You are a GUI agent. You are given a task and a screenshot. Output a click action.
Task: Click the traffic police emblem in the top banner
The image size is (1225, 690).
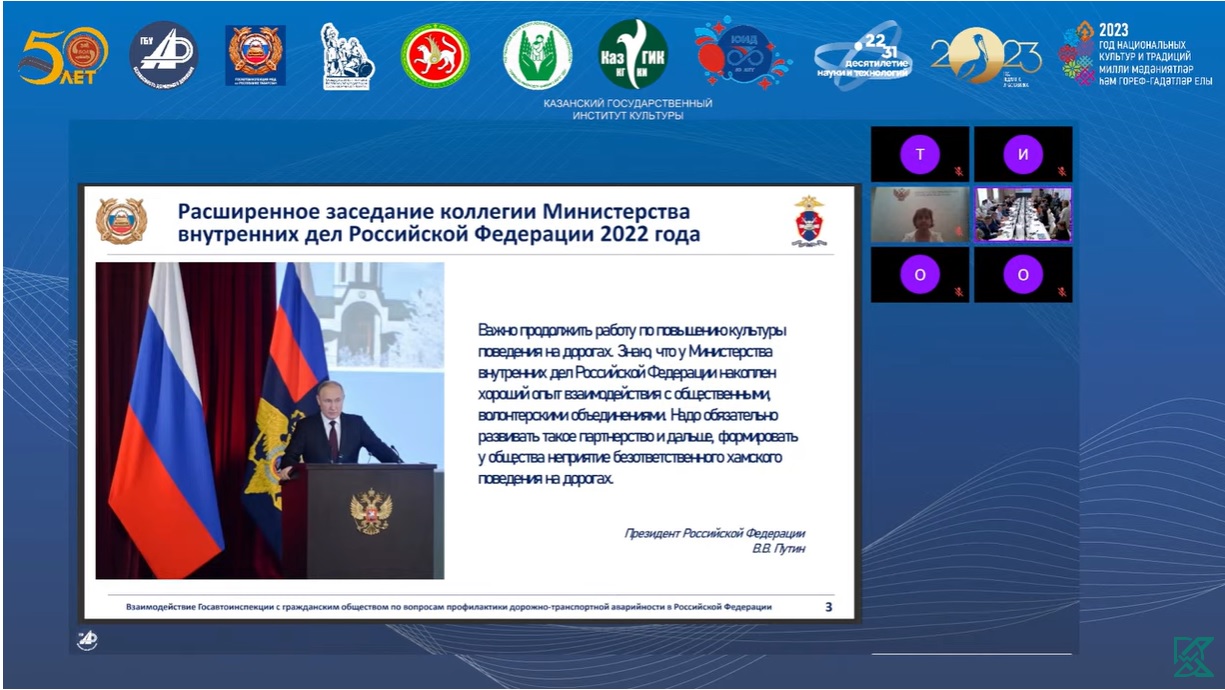tap(256, 55)
